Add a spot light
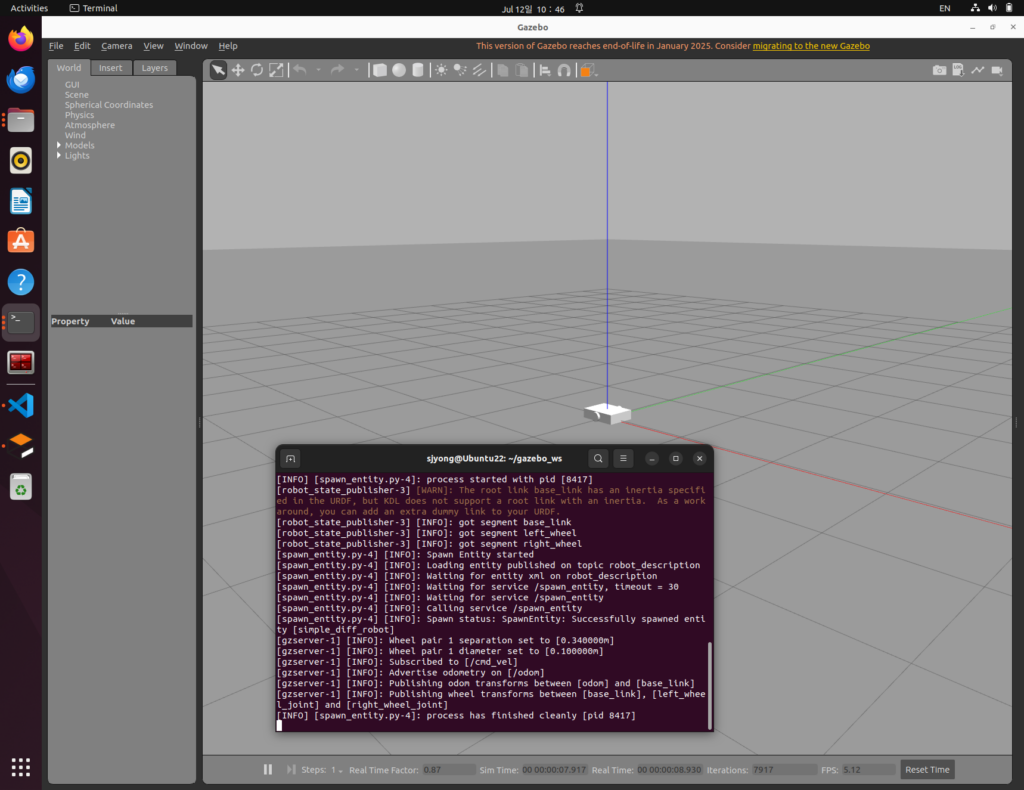 (460, 70)
